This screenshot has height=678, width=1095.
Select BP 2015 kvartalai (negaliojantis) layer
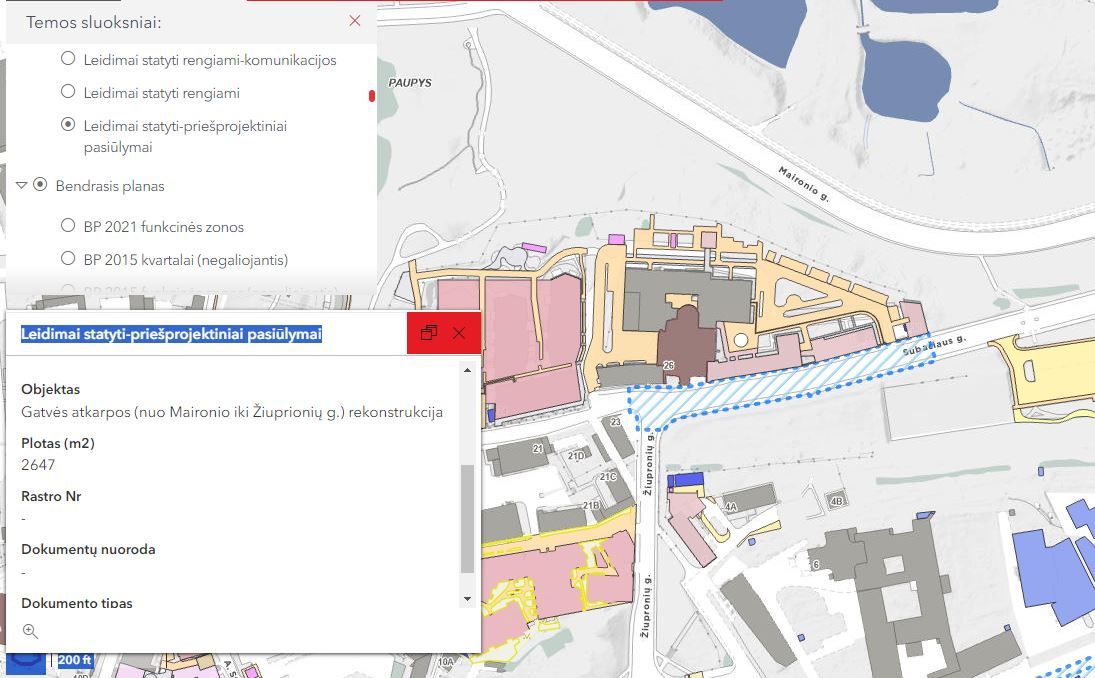tap(68, 259)
